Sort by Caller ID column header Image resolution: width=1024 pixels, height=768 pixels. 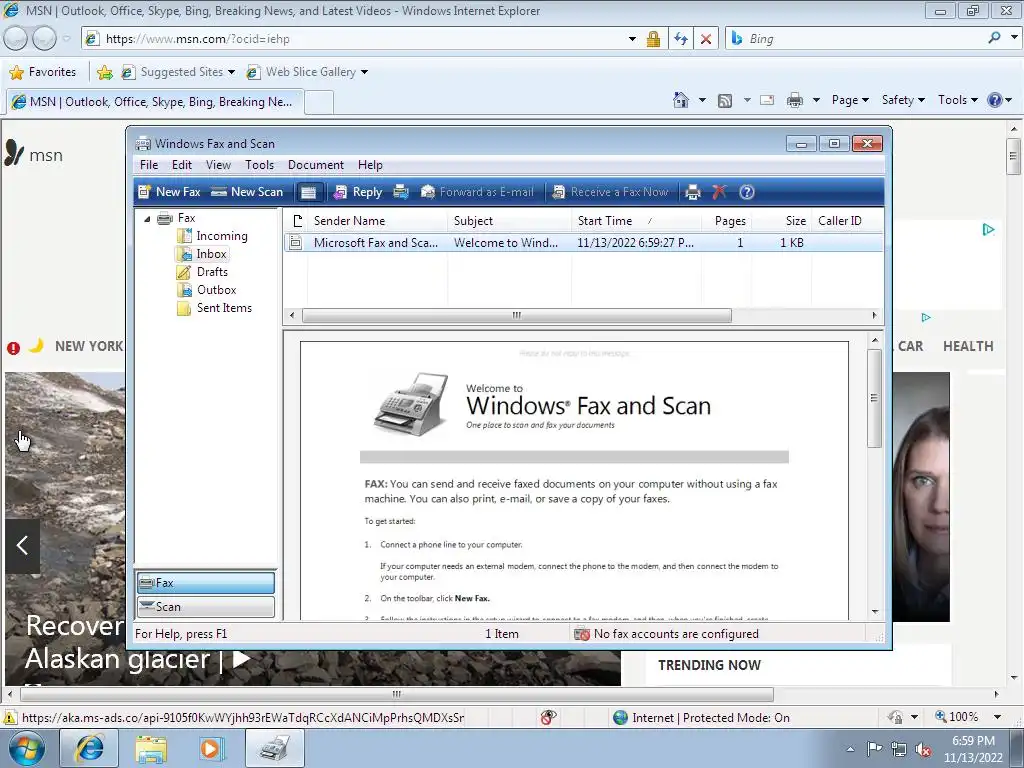pos(847,221)
